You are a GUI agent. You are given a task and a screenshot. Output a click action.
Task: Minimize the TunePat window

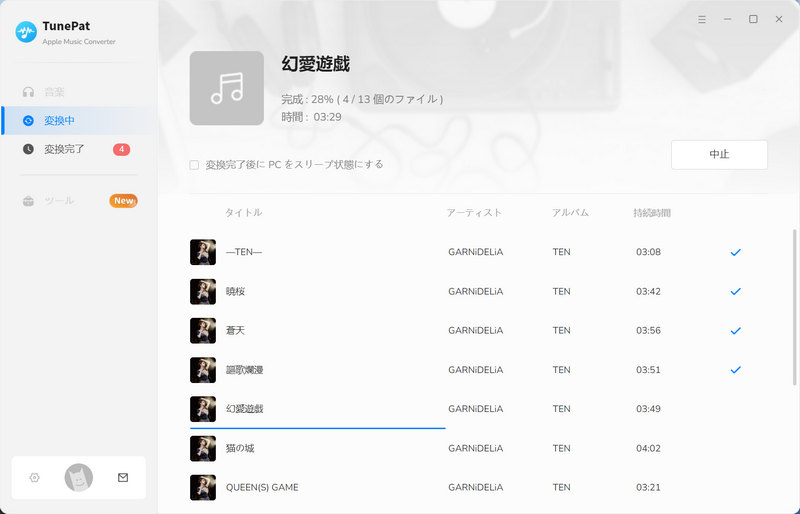coord(728,19)
